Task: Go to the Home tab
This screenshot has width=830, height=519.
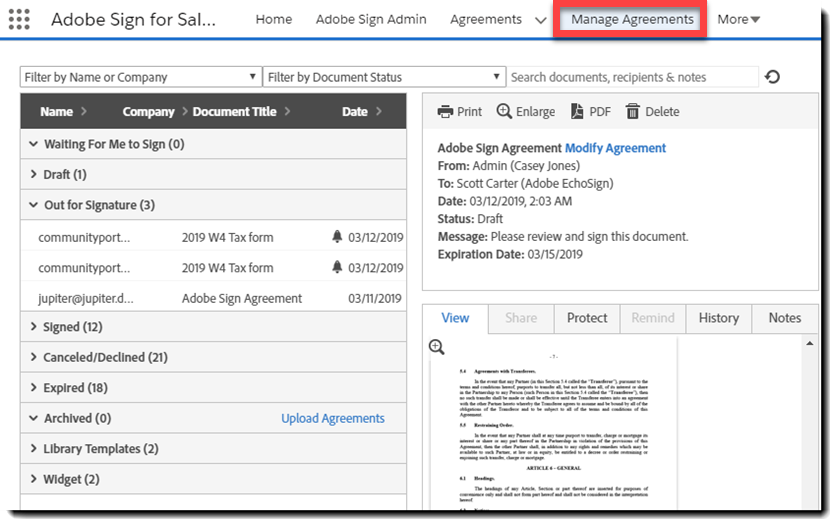Action: 274,20
